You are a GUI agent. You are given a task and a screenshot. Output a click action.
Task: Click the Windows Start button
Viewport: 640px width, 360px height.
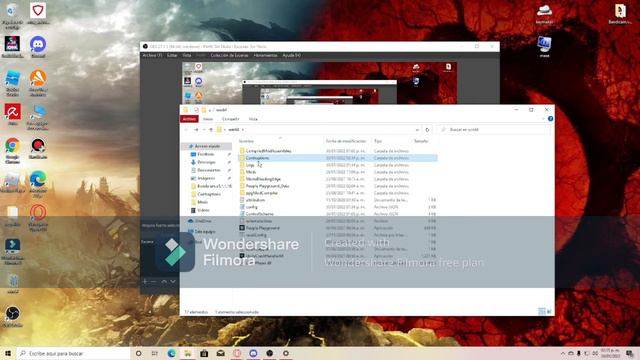click(8, 353)
